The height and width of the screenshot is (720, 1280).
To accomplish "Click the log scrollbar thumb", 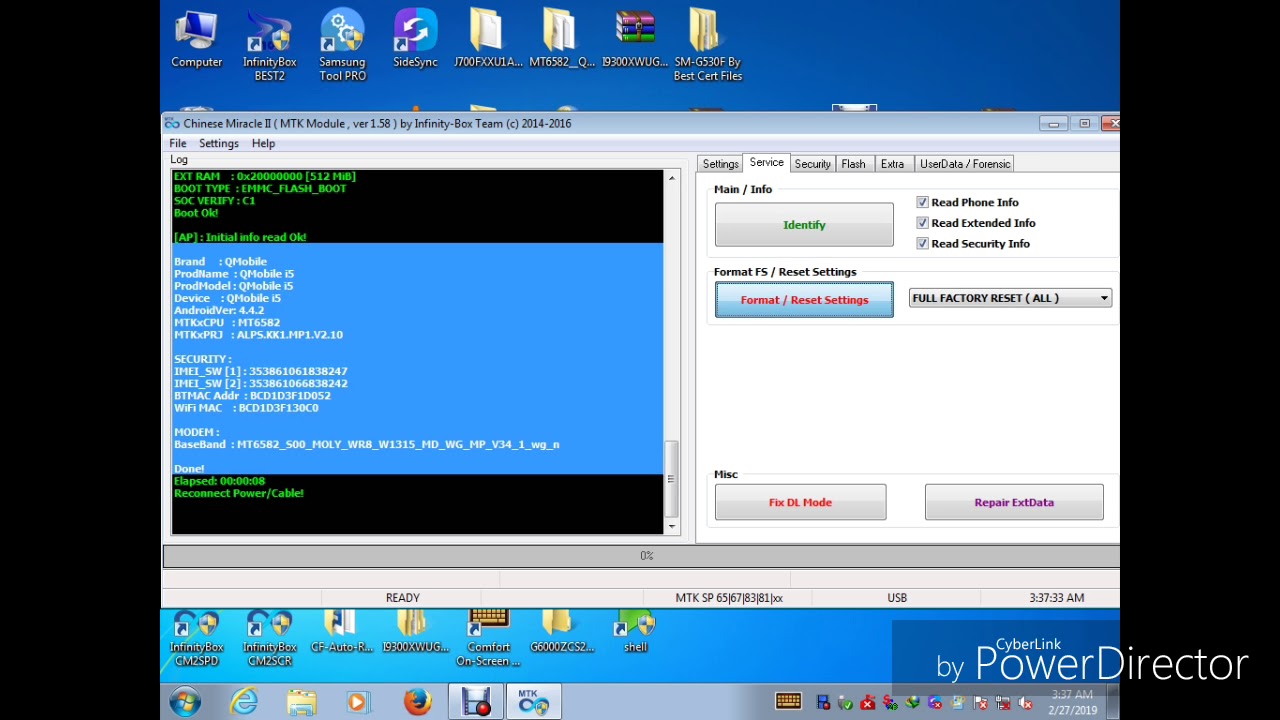I will click(x=672, y=478).
